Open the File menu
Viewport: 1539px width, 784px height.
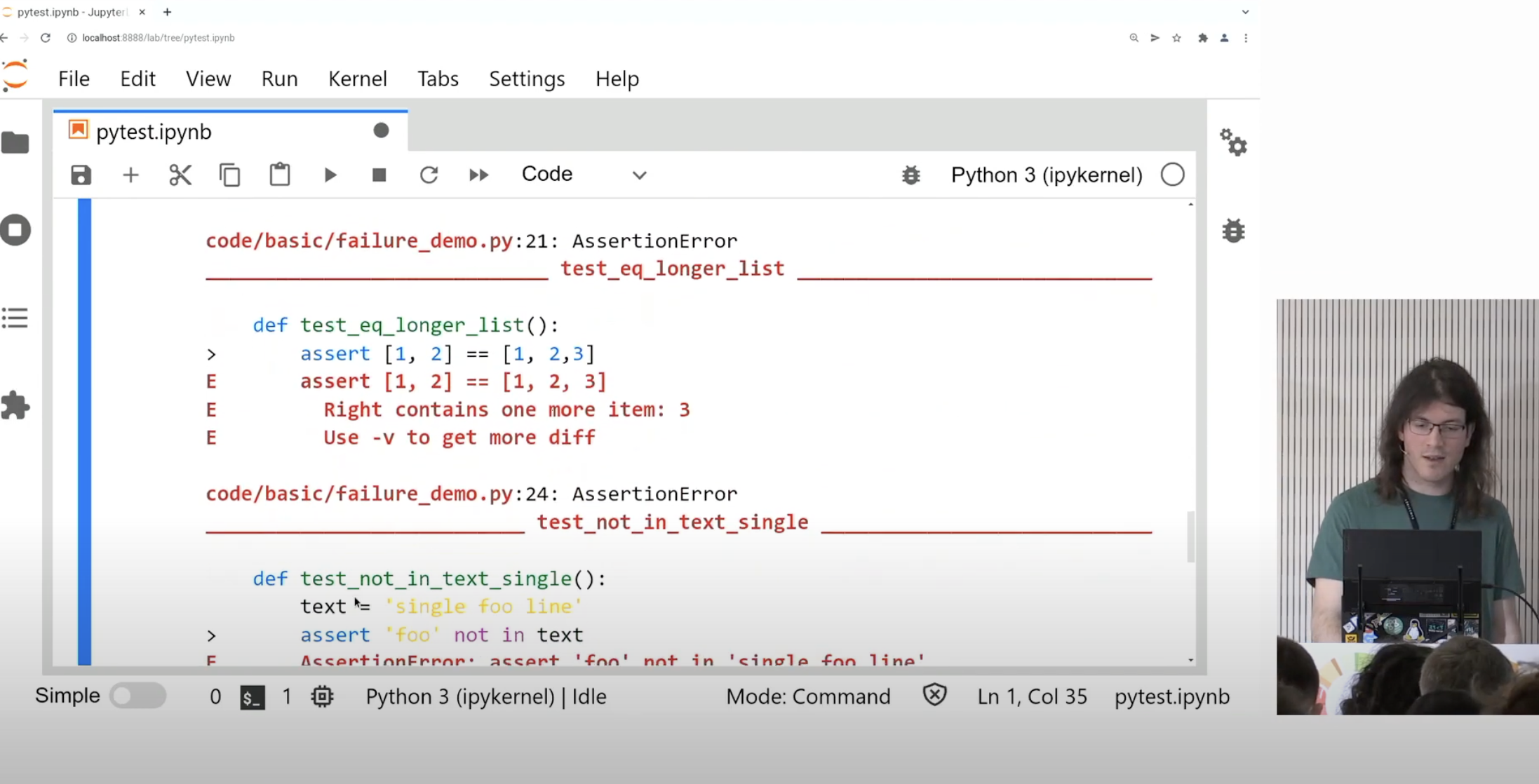pos(74,79)
